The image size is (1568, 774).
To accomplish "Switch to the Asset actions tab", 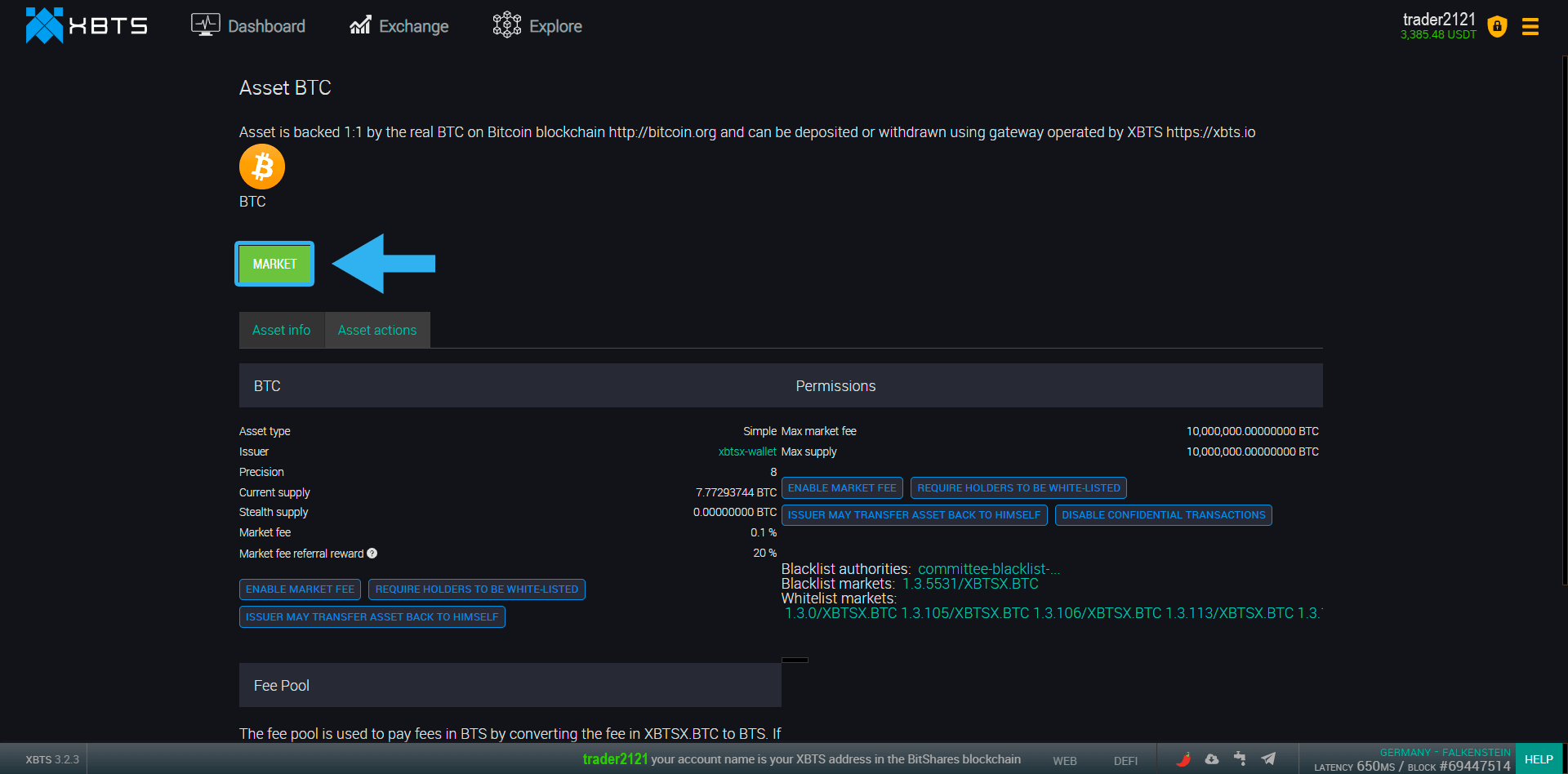I will (x=376, y=331).
